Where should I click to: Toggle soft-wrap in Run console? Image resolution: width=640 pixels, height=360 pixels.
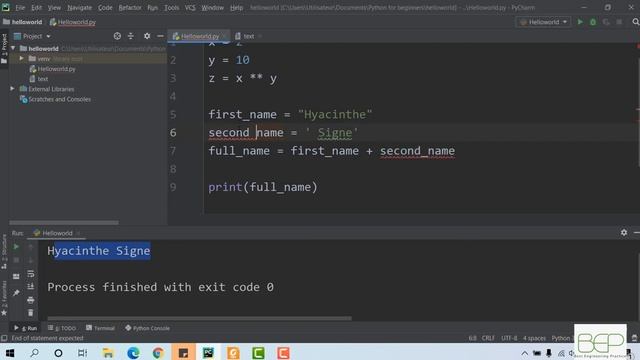(x=31, y=274)
